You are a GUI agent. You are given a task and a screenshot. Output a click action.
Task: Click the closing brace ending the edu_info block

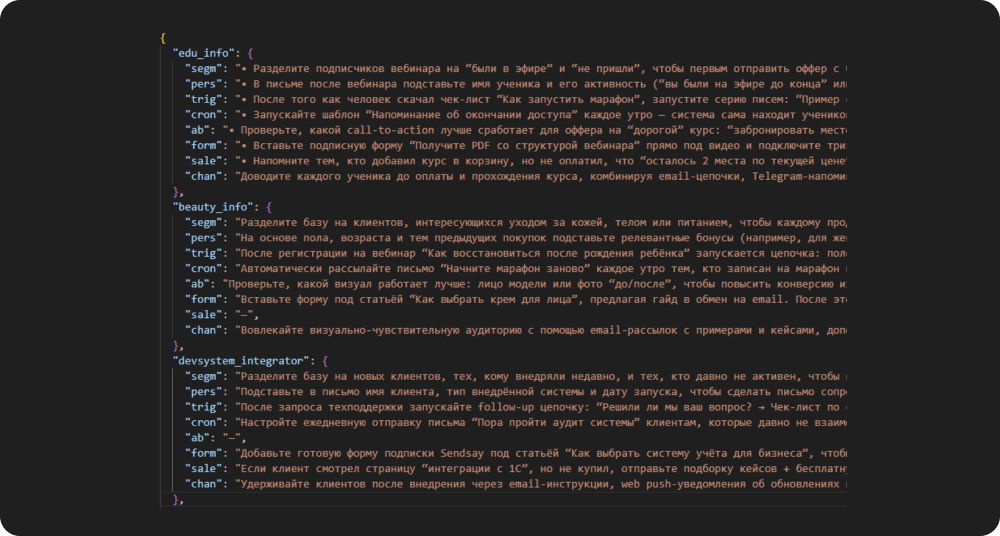tap(177, 191)
